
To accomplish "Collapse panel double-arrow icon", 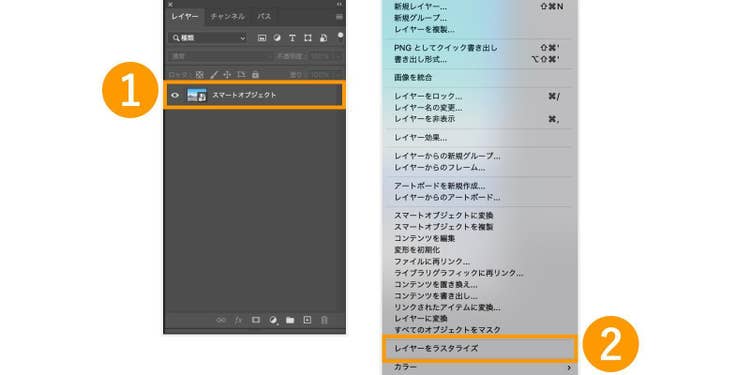I will coord(340,4).
